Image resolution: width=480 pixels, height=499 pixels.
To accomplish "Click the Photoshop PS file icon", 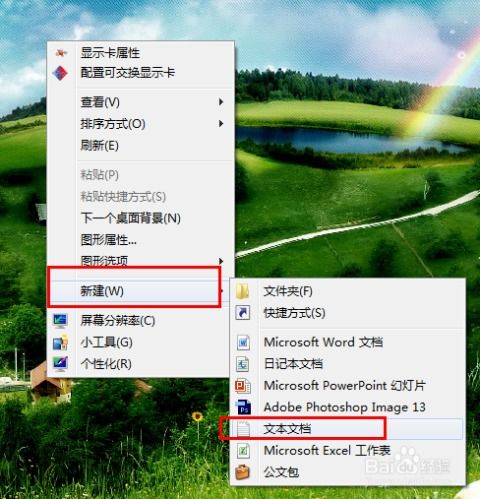I will (243, 407).
